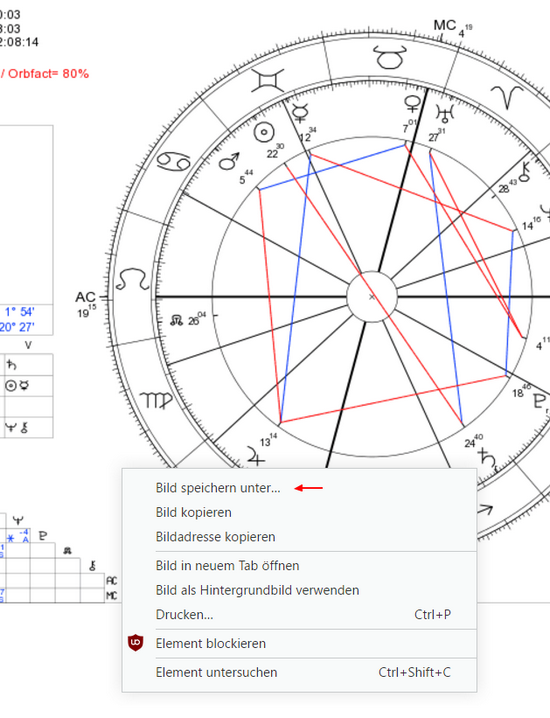Click the Mars glyph in the chart
The width and height of the screenshot is (550, 718).
(229, 161)
